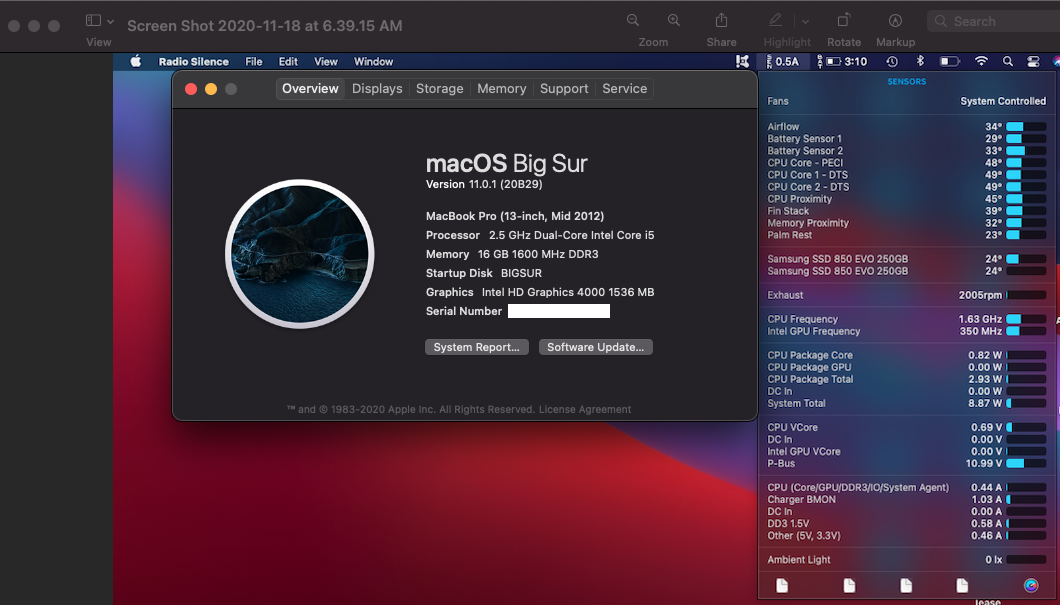Click the Version 11.0.1 (20B29) text
1060x605 pixels.
(484, 185)
